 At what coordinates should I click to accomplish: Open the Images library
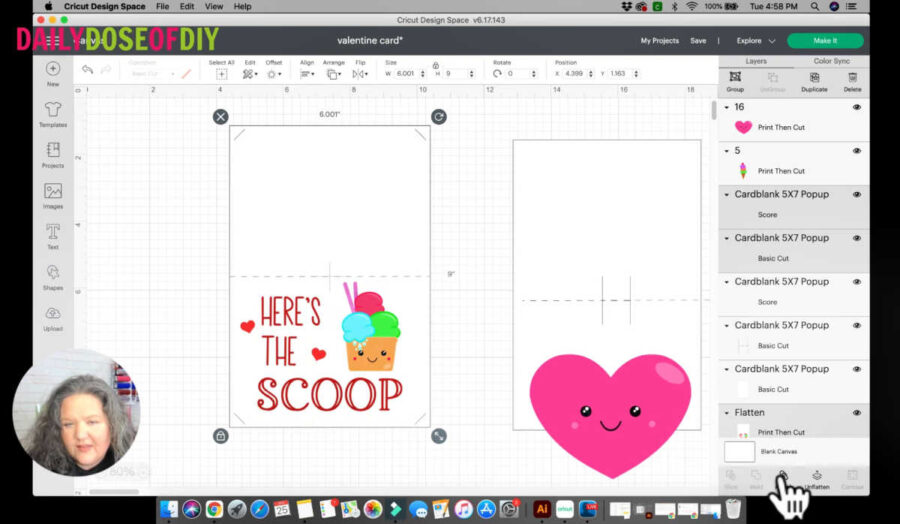tap(53, 195)
